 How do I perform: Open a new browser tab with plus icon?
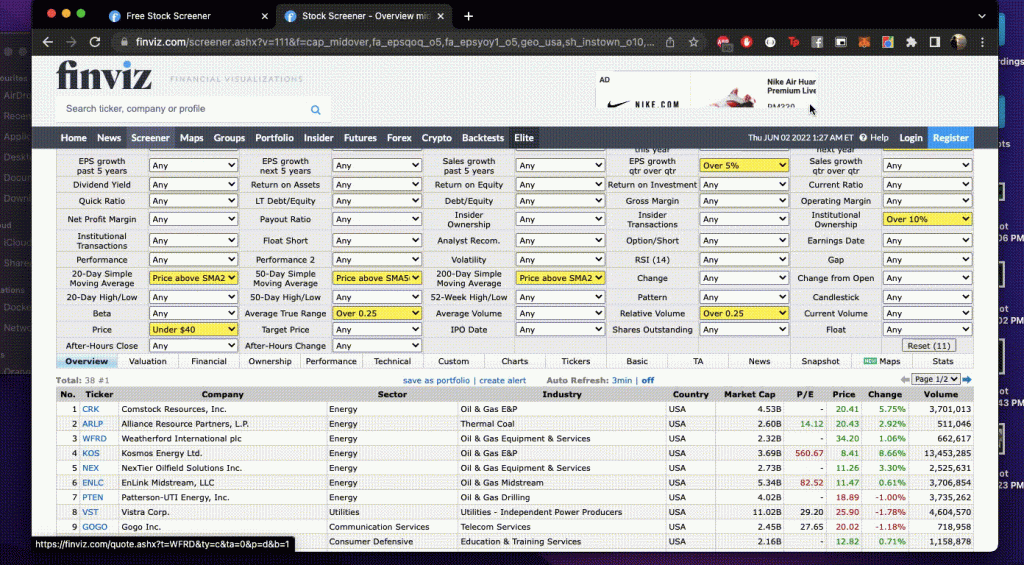click(x=468, y=16)
